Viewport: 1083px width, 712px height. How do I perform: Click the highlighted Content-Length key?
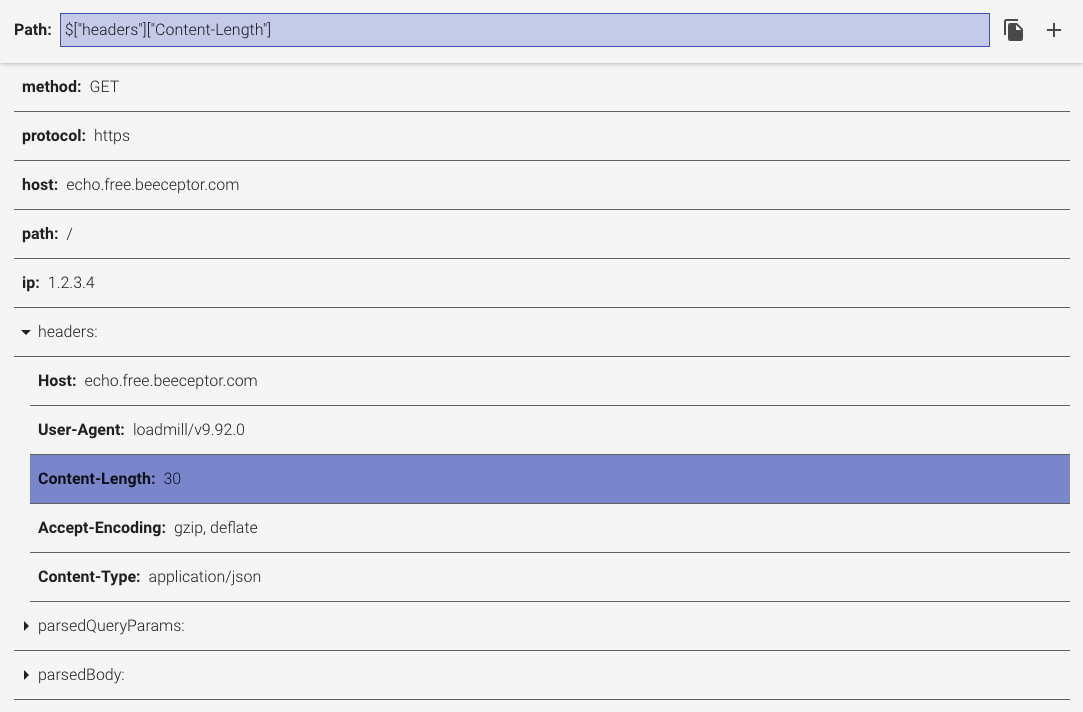coord(96,479)
